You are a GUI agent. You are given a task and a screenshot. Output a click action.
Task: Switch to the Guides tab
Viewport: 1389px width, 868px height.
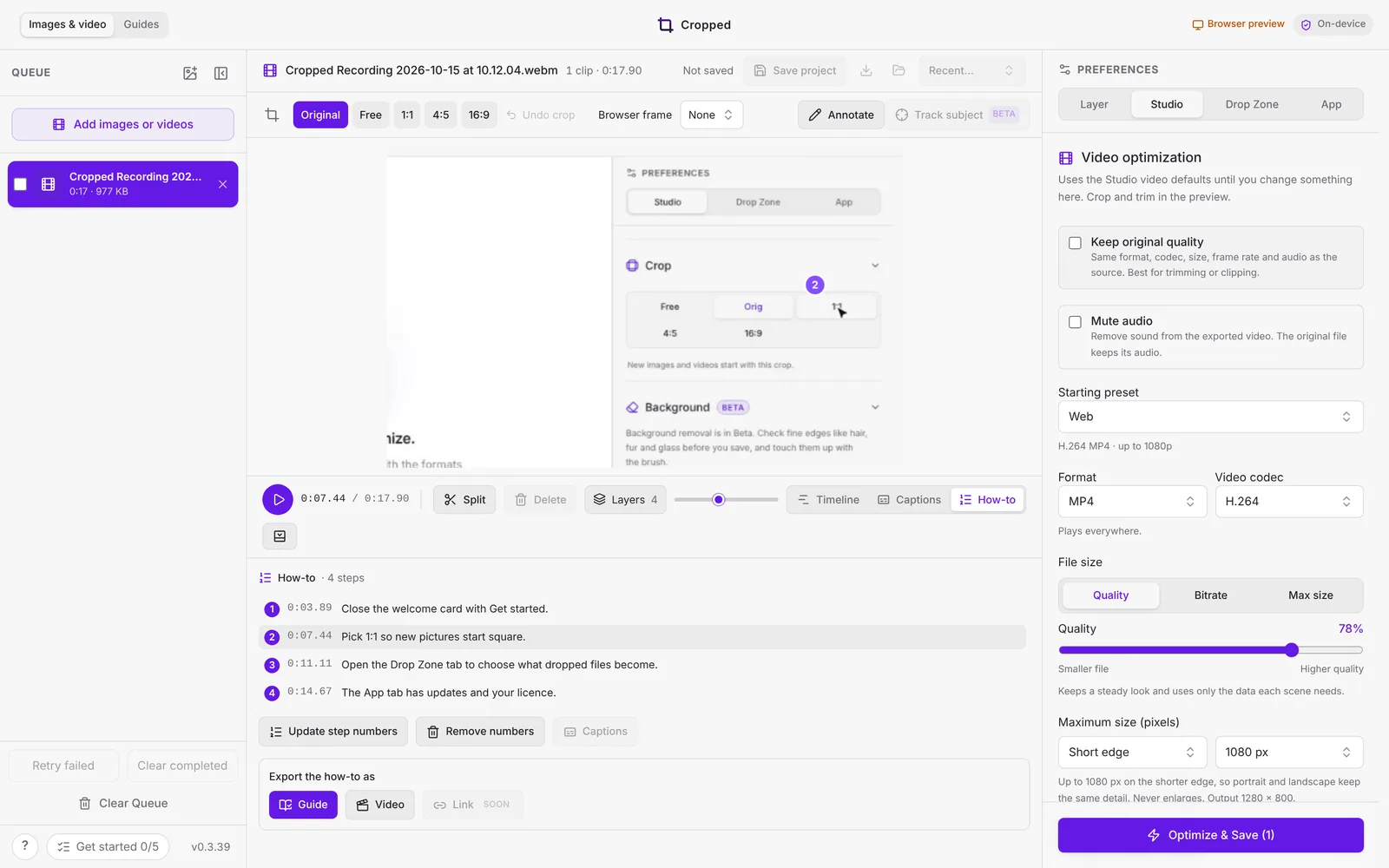(141, 24)
